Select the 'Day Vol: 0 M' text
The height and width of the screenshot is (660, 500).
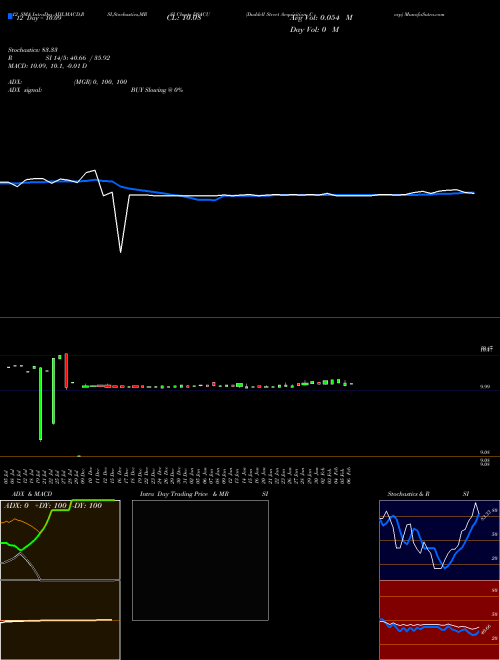point(314,30)
